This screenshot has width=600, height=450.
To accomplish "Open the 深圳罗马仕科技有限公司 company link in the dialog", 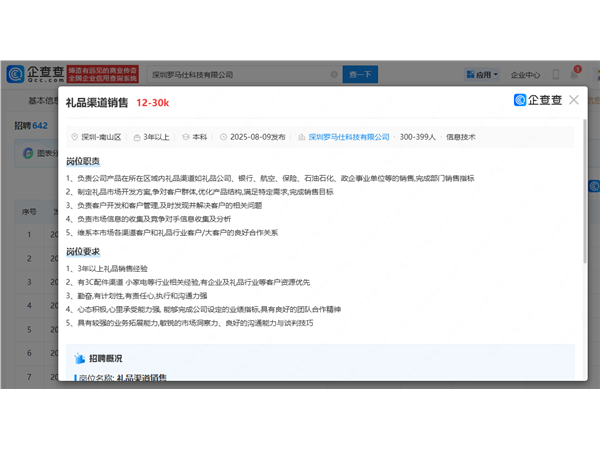I will [348, 137].
